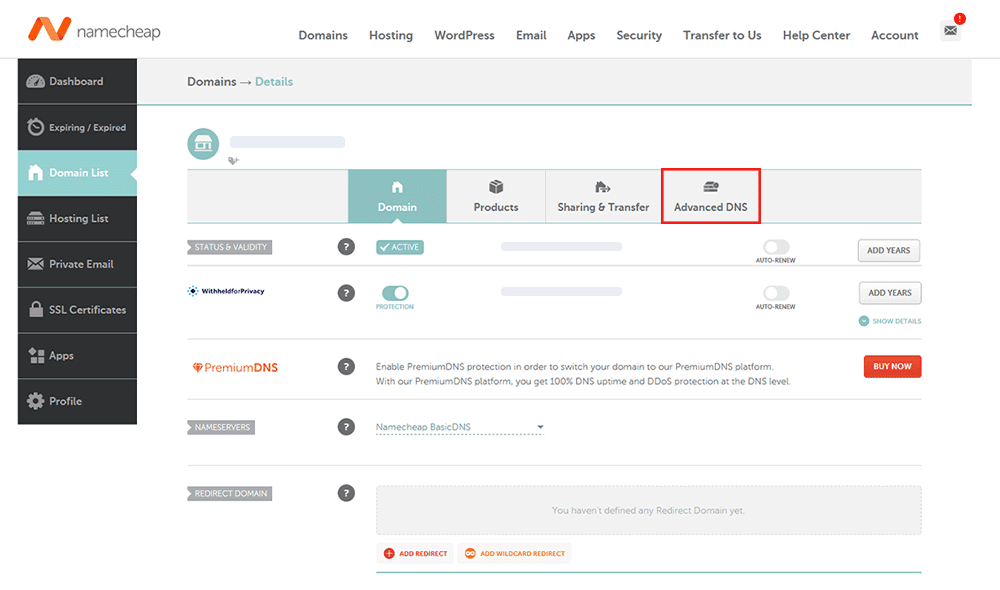Open the Help Center menu

[x=816, y=35]
